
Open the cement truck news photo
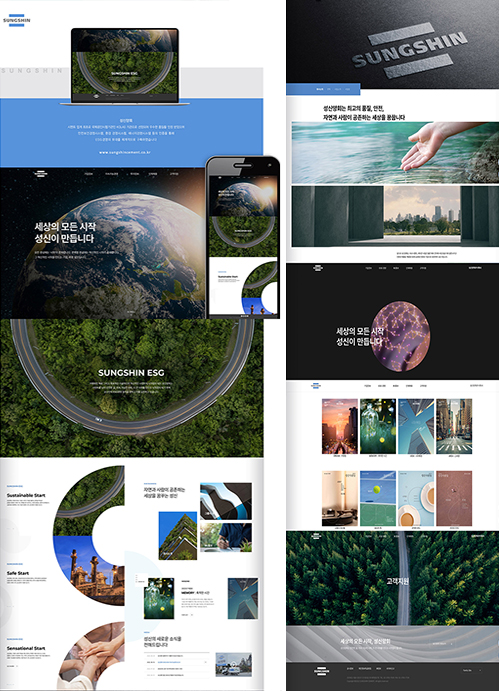click(x=234, y=665)
